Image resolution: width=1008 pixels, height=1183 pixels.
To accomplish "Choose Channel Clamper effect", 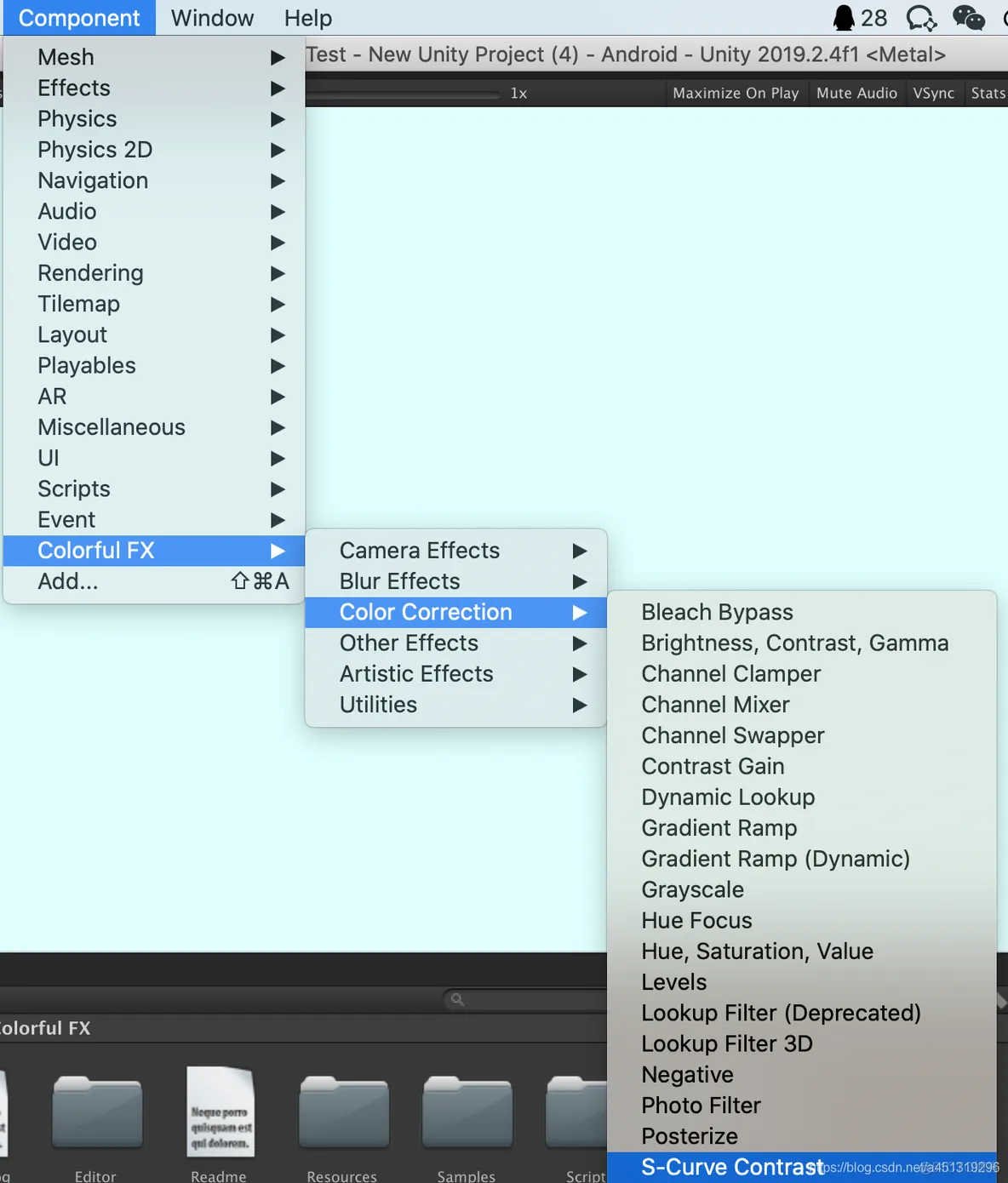I will pos(802,674).
